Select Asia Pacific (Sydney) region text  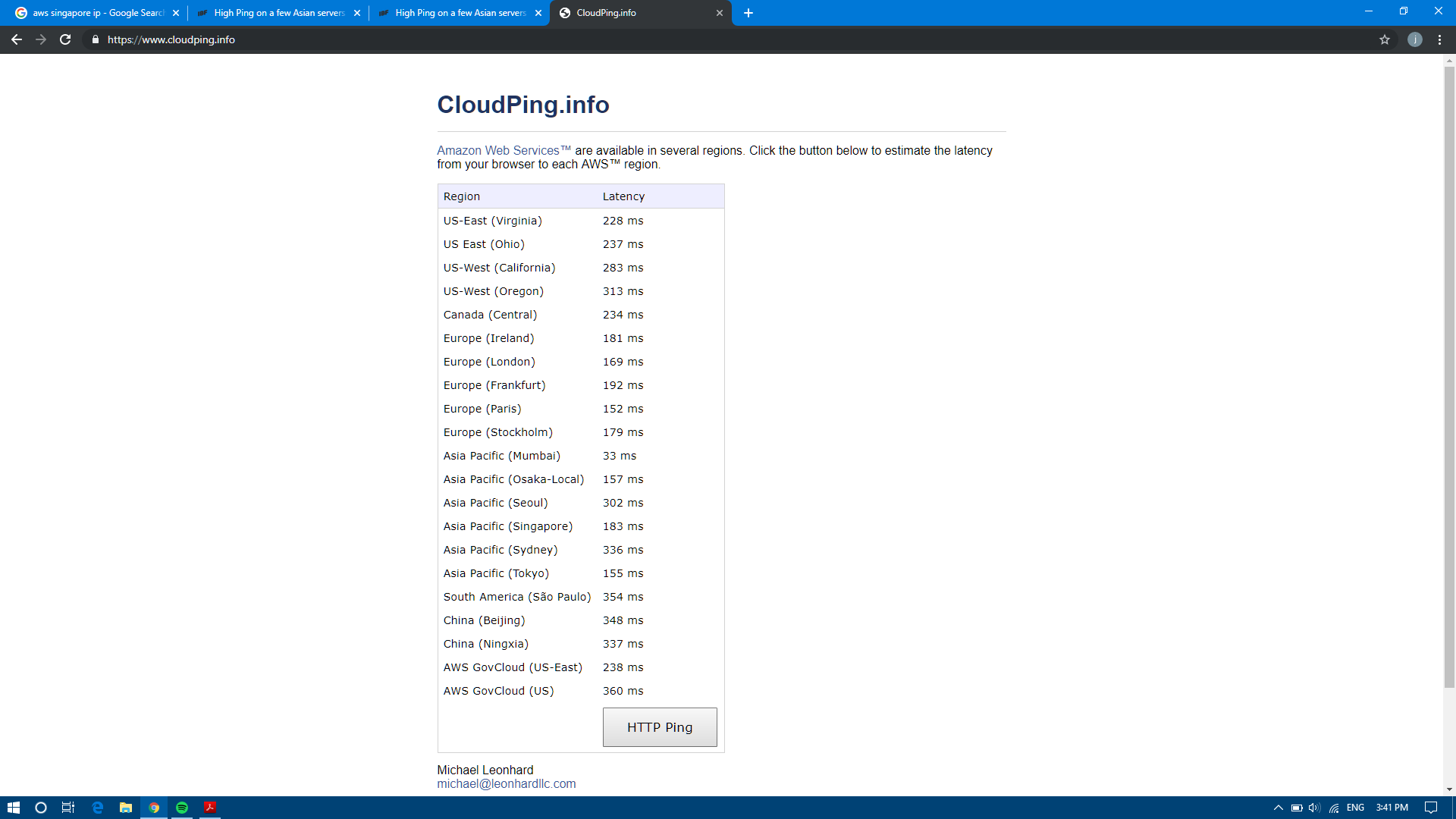(x=500, y=550)
